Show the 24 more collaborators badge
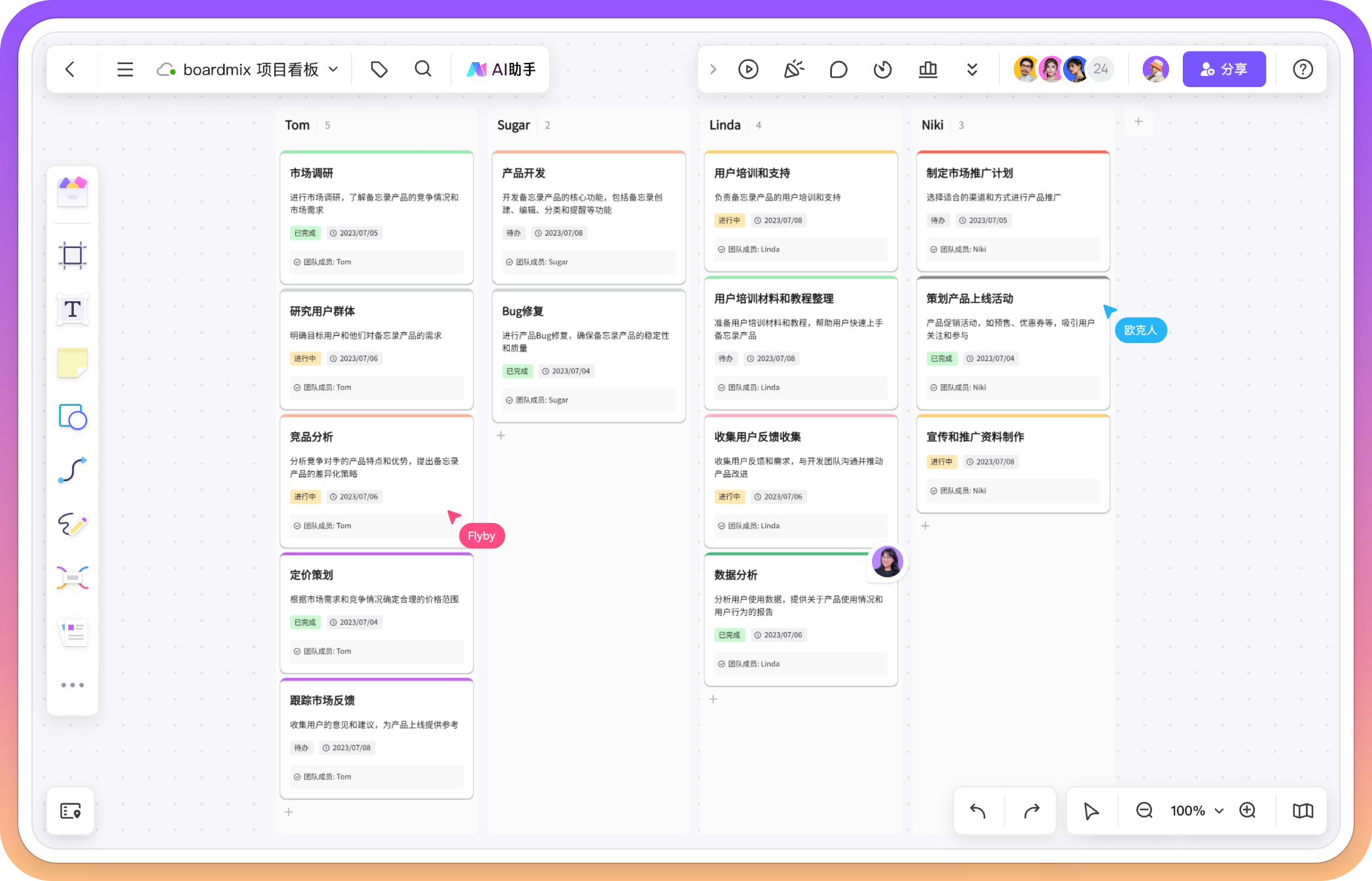1372x881 pixels. coord(1101,69)
